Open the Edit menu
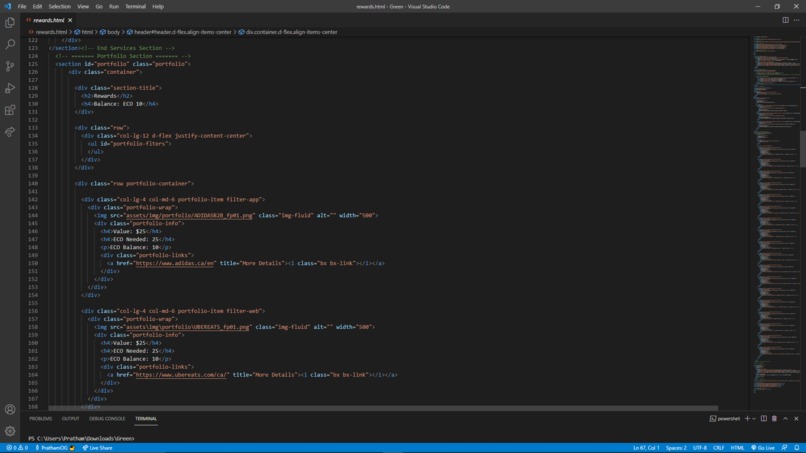The image size is (806, 453). [x=37, y=7]
